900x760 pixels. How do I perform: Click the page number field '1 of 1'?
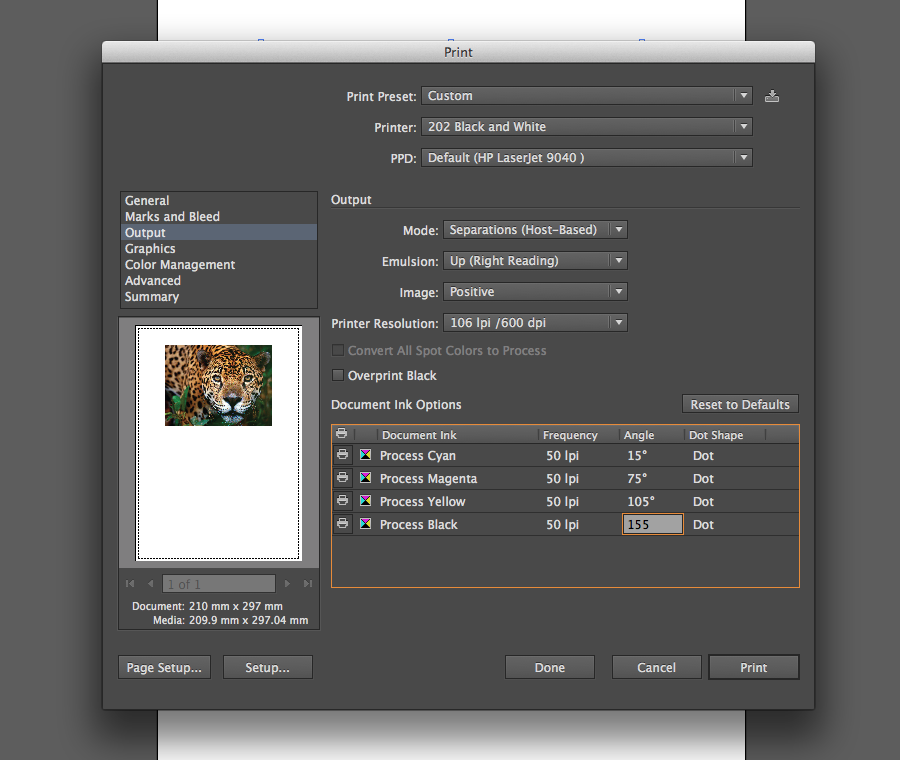pyautogui.click(x=219, y=584)
